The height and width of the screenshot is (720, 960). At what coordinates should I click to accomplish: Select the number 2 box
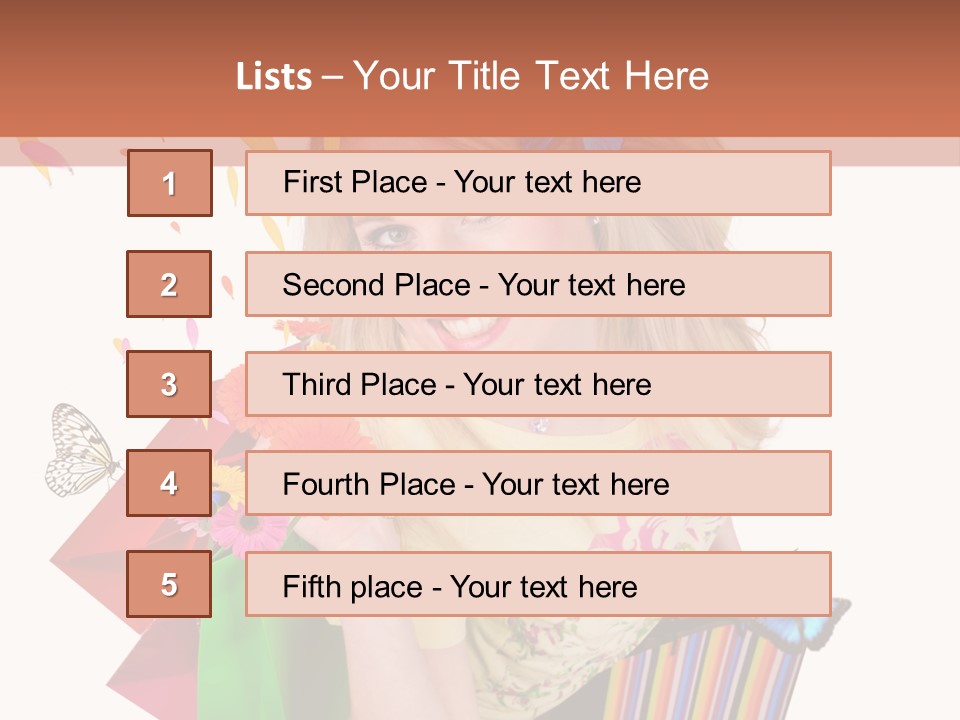click(x=169, y=284)
